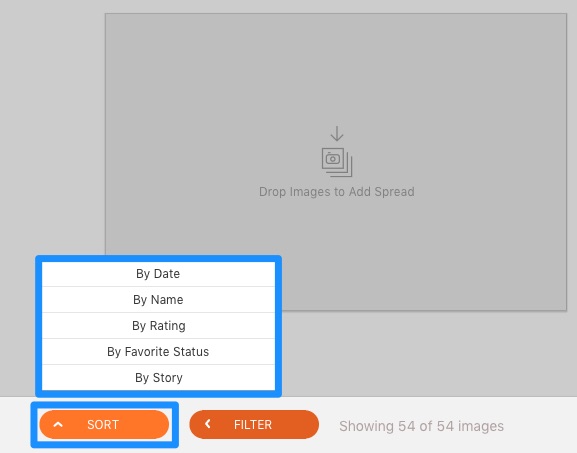Click the gray canvas left of the spread
This screenshot has height=453, width=577.
(52, 129)
